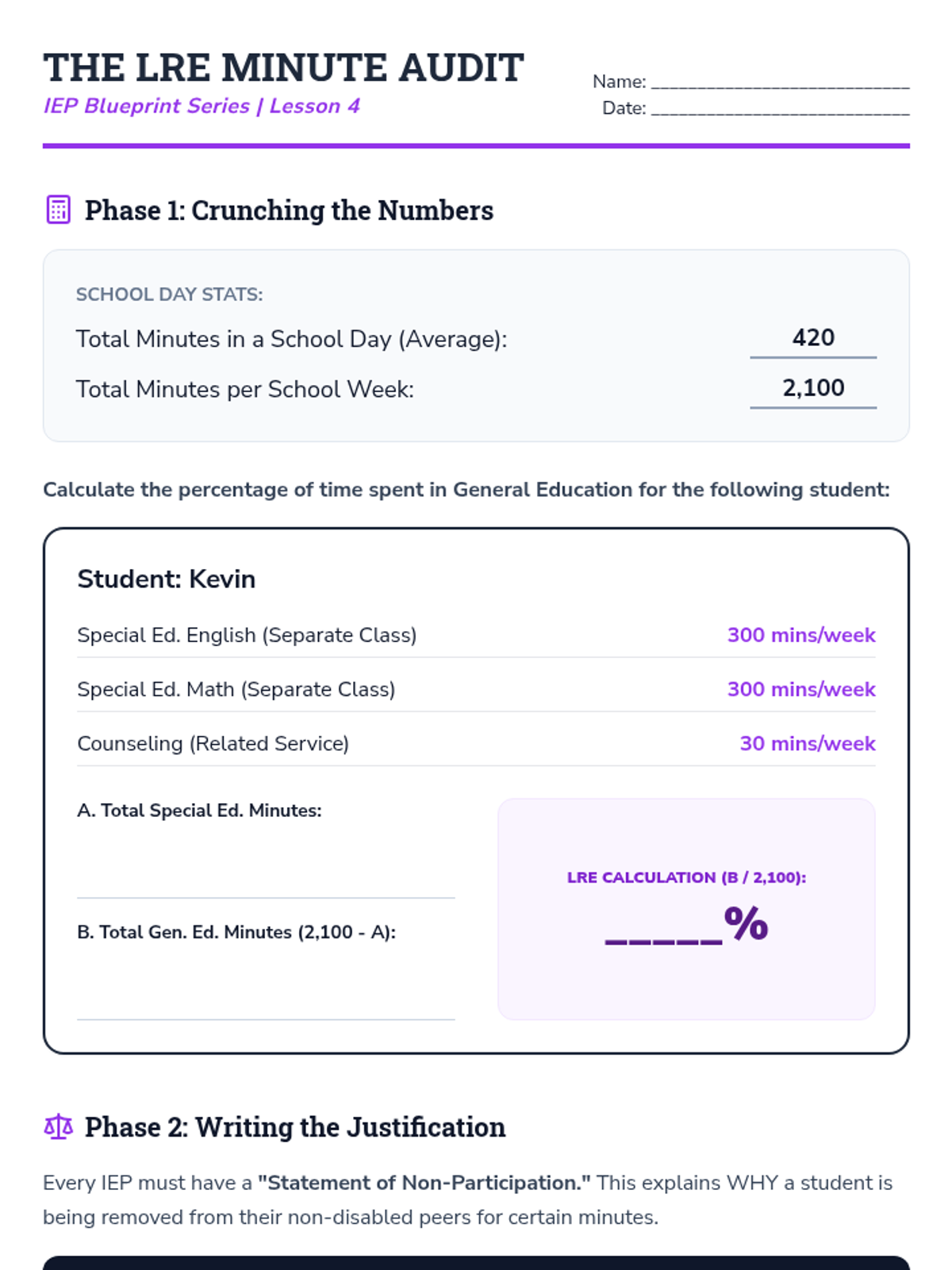Image resolution: width=952 pixels, height=1270 pixels.
Task: Click the 420 minutes per day value
Action: [x=813, y=338]
